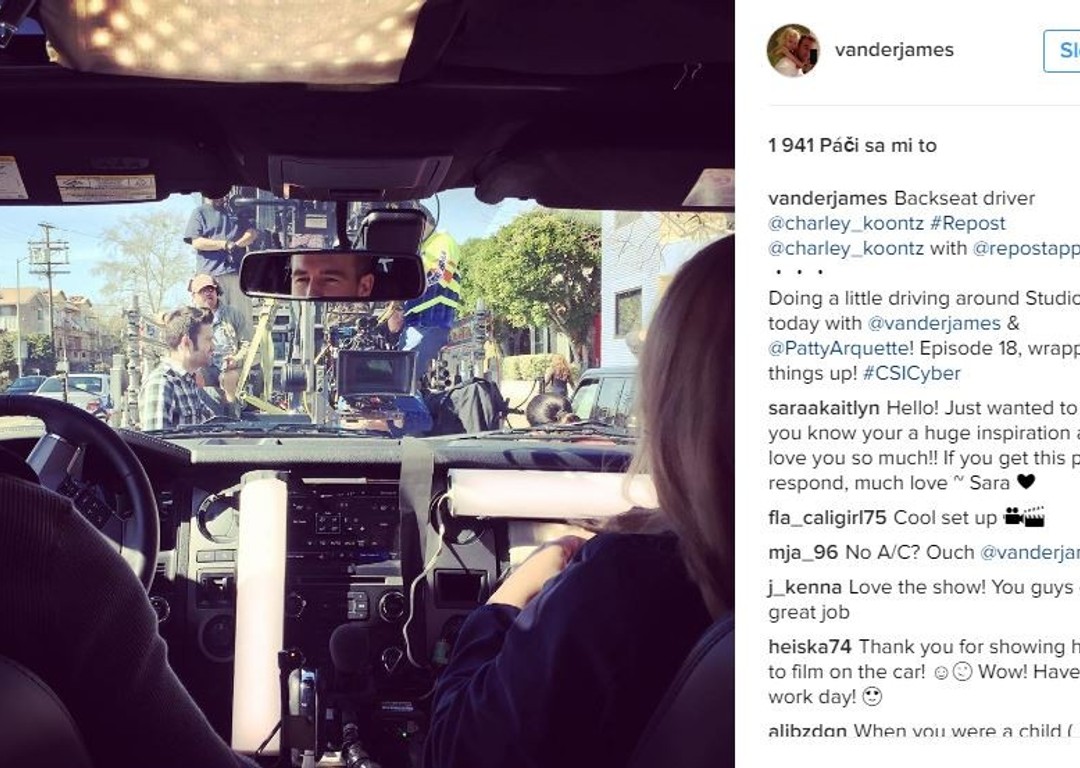Open @vanderjames mention in repost text
Screen dimensions: 1080x768
pos(934,323)
